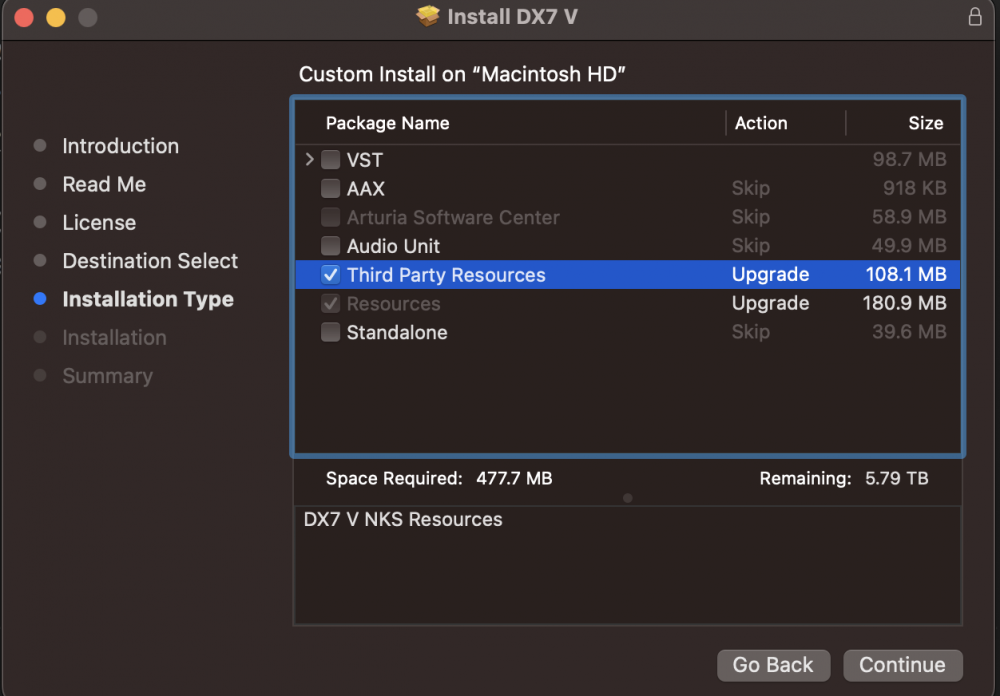Click the Size column header
Viewport: 1000px width, 696px height.
[925, 123]
